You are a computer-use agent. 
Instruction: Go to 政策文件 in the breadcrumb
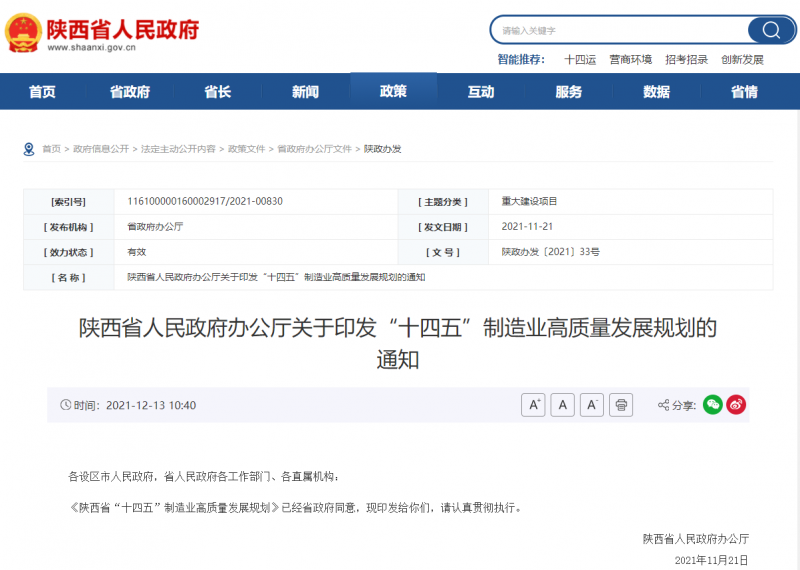(x=246, y=149)
